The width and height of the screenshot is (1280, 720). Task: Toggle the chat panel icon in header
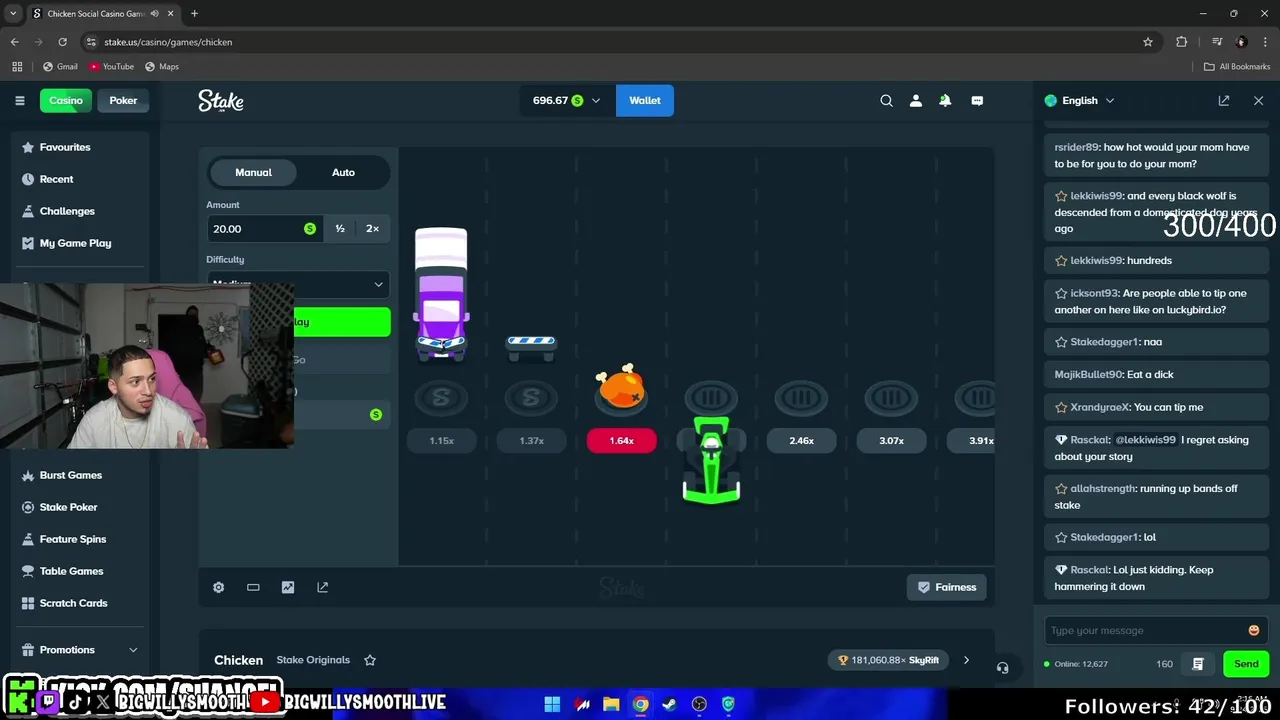(x=977, y=100)
